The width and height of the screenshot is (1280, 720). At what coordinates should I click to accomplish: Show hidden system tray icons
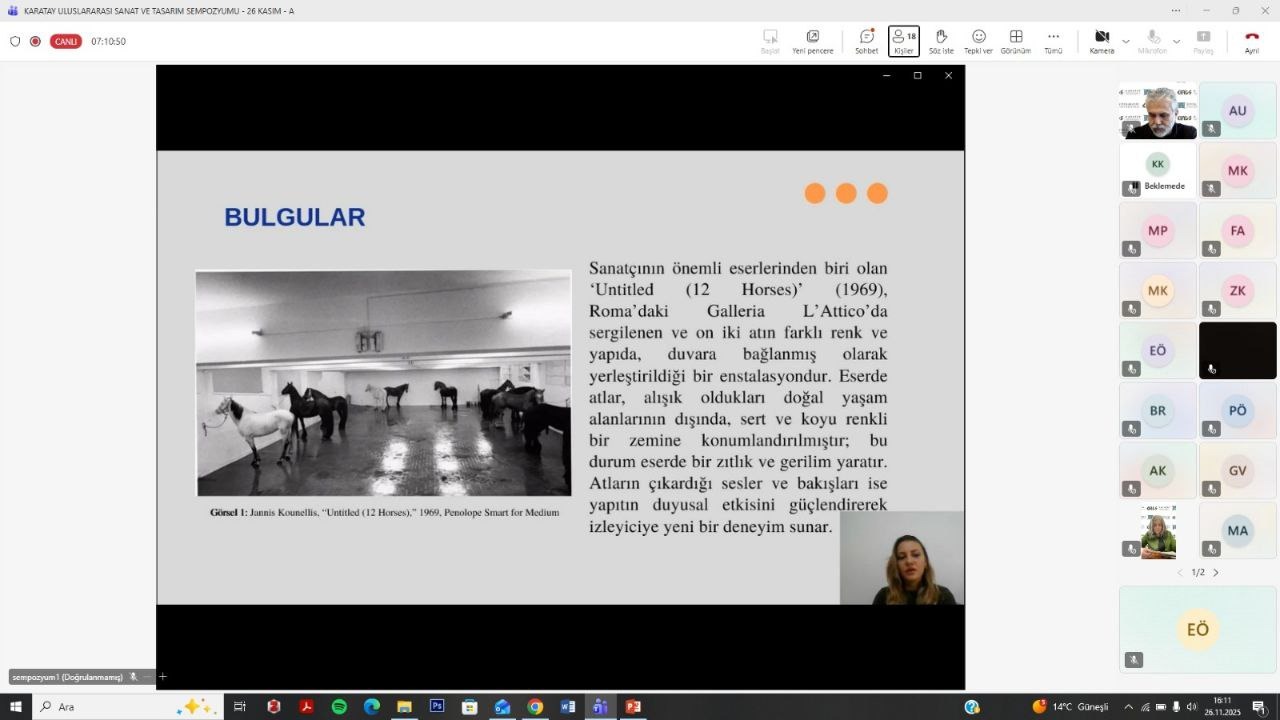tap(1128, 707)
